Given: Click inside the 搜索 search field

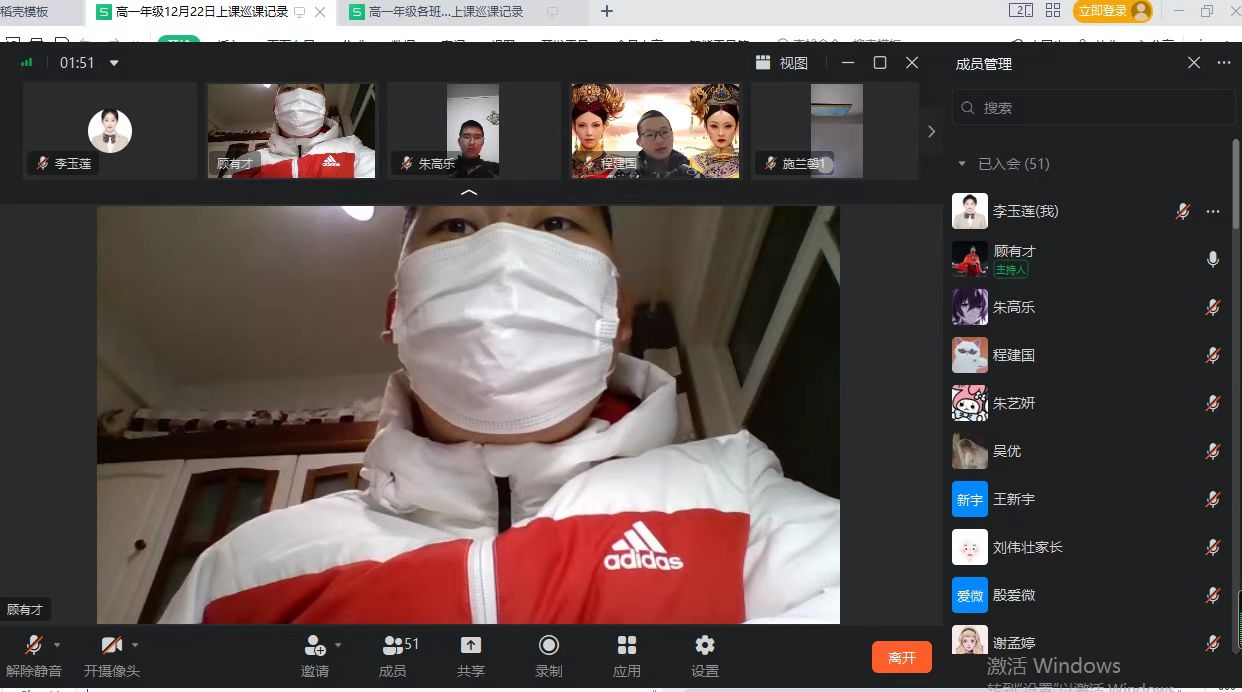Looking at the screenshot, I should tap(1090, 107).
